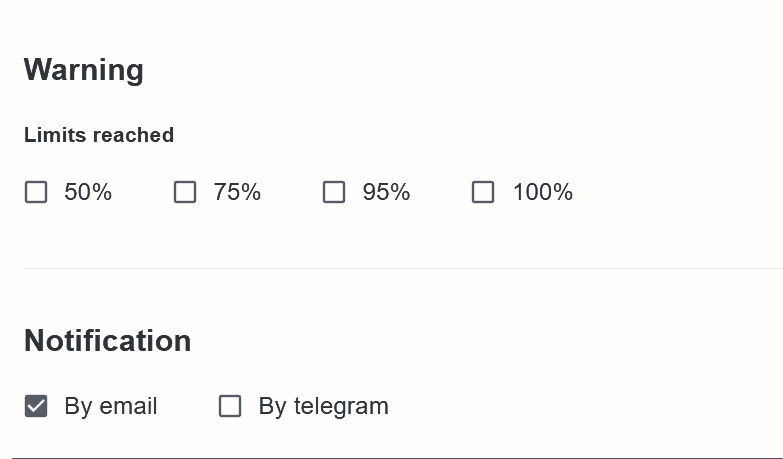Click the 75% label text

click(237, 192)
